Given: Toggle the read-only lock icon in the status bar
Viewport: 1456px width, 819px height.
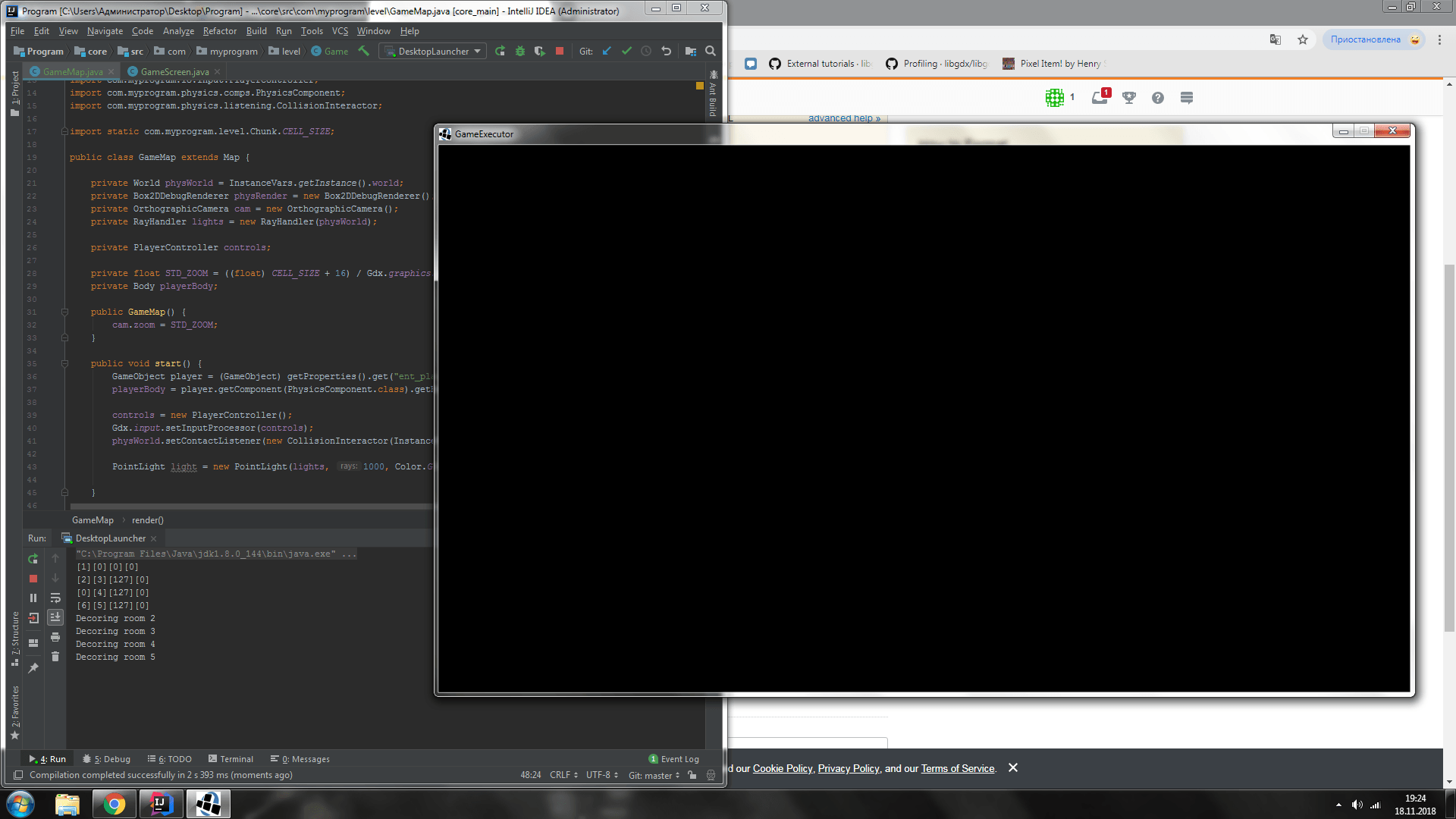Looking at the screenshot, I should click(x=692, y=775).
